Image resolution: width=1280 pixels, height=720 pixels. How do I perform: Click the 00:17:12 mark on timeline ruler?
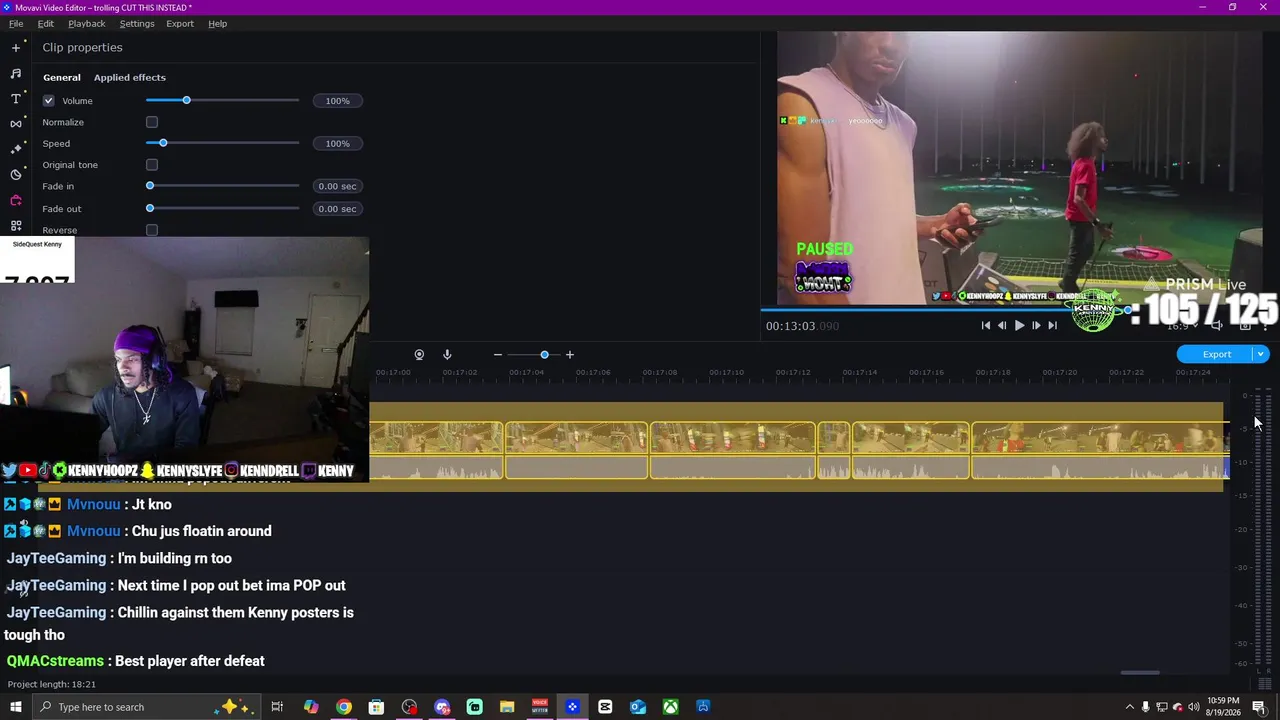793,373
